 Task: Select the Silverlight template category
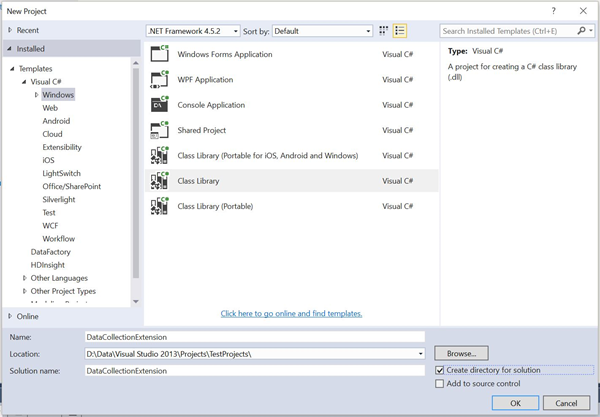click(59, 199)
